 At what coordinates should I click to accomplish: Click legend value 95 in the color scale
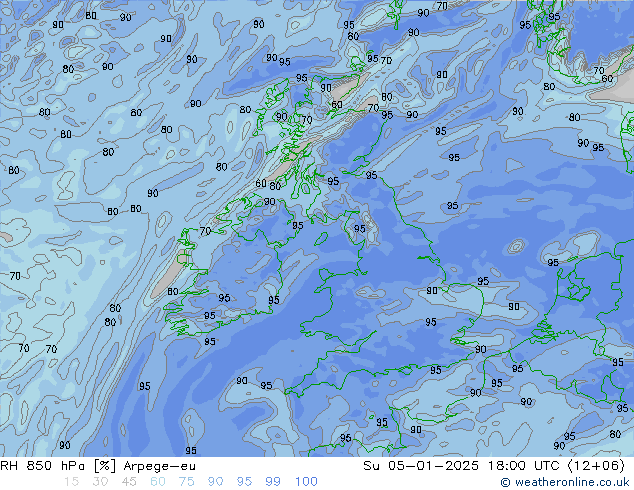click(x=244, y=482)
